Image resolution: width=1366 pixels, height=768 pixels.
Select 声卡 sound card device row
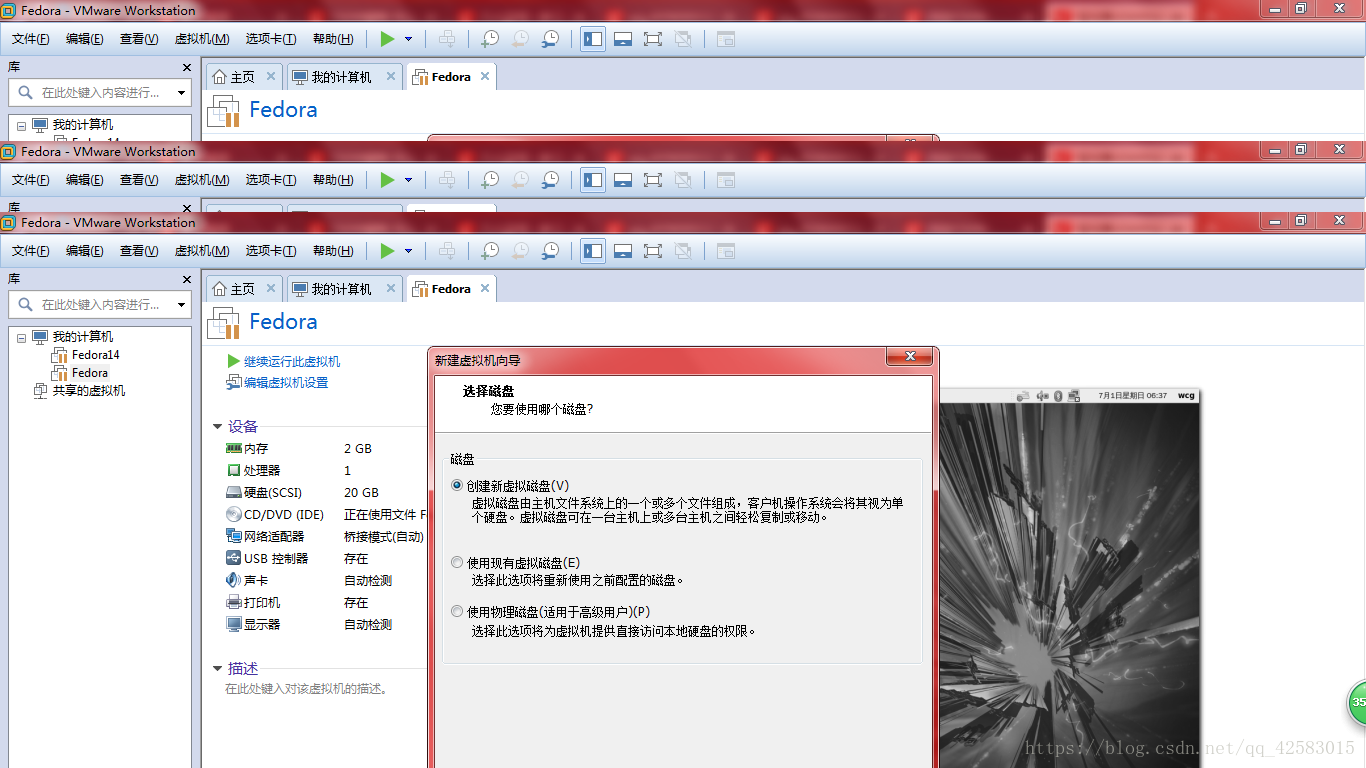[x=325, y=580]
